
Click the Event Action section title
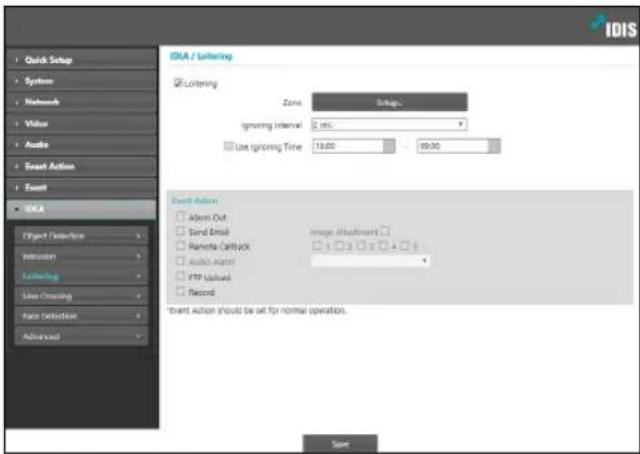[195, 200]
